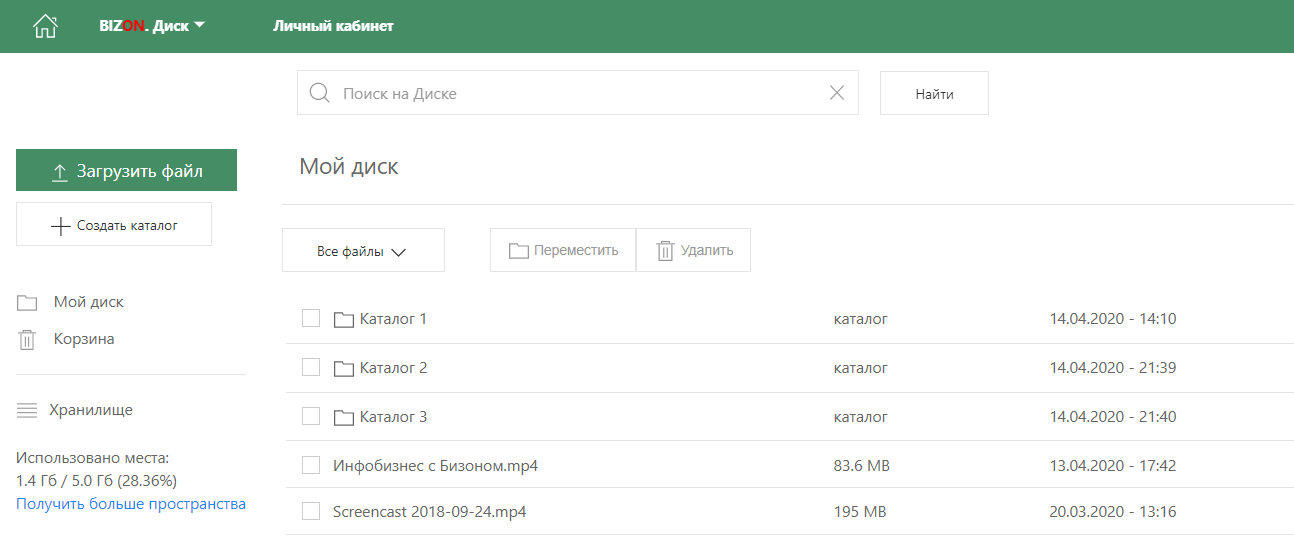Open Личный кабинет in top menu

click(333, 26)
